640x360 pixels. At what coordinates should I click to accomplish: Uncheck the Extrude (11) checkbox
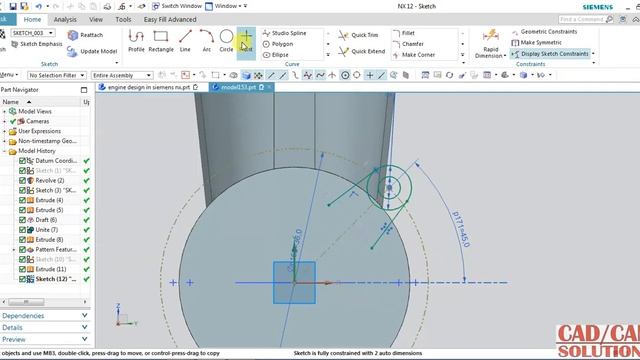pos(22,269)
